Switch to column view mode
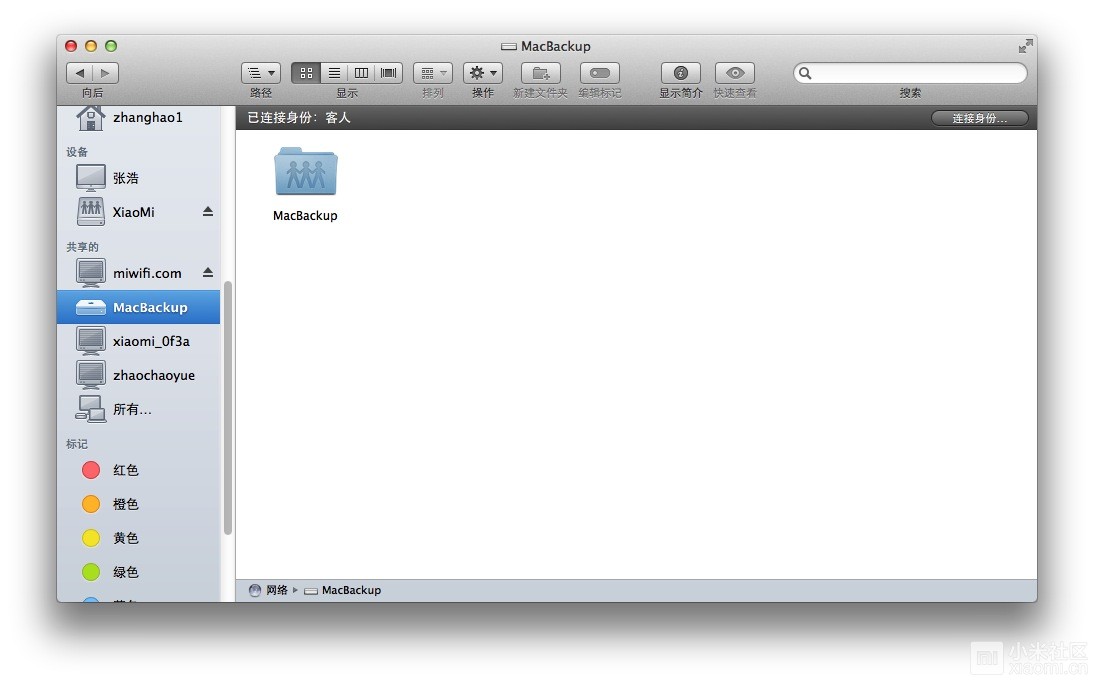 [x=361, y=73]
